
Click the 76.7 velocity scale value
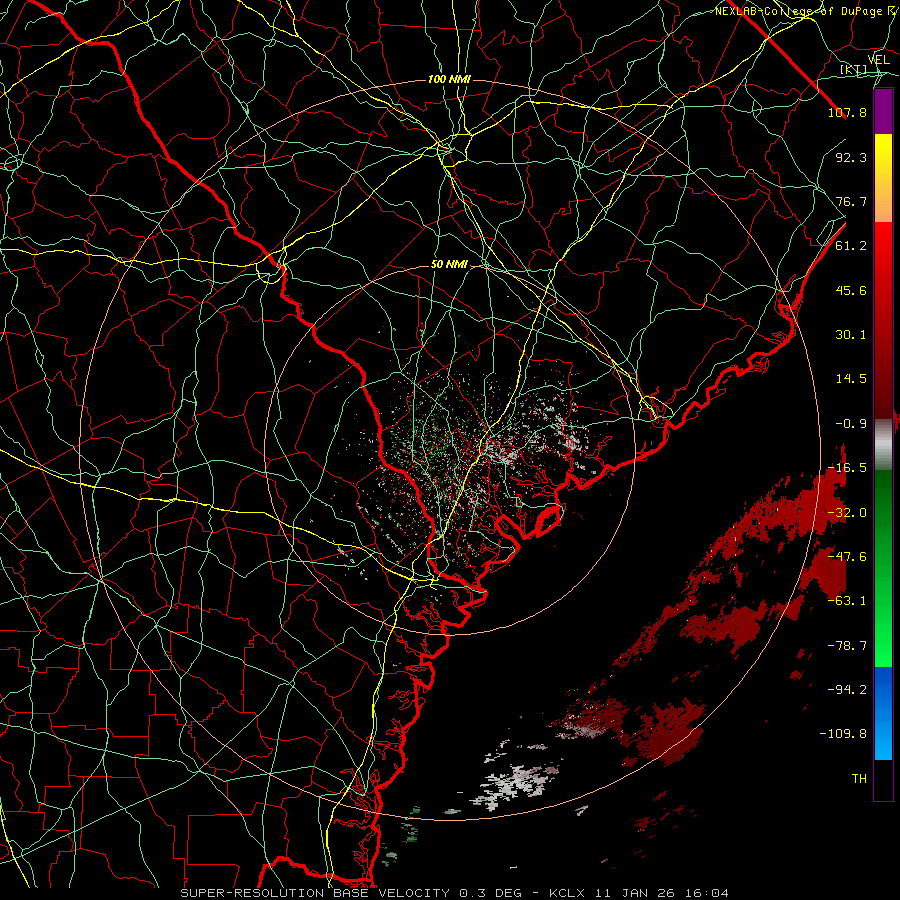point(851,201)
